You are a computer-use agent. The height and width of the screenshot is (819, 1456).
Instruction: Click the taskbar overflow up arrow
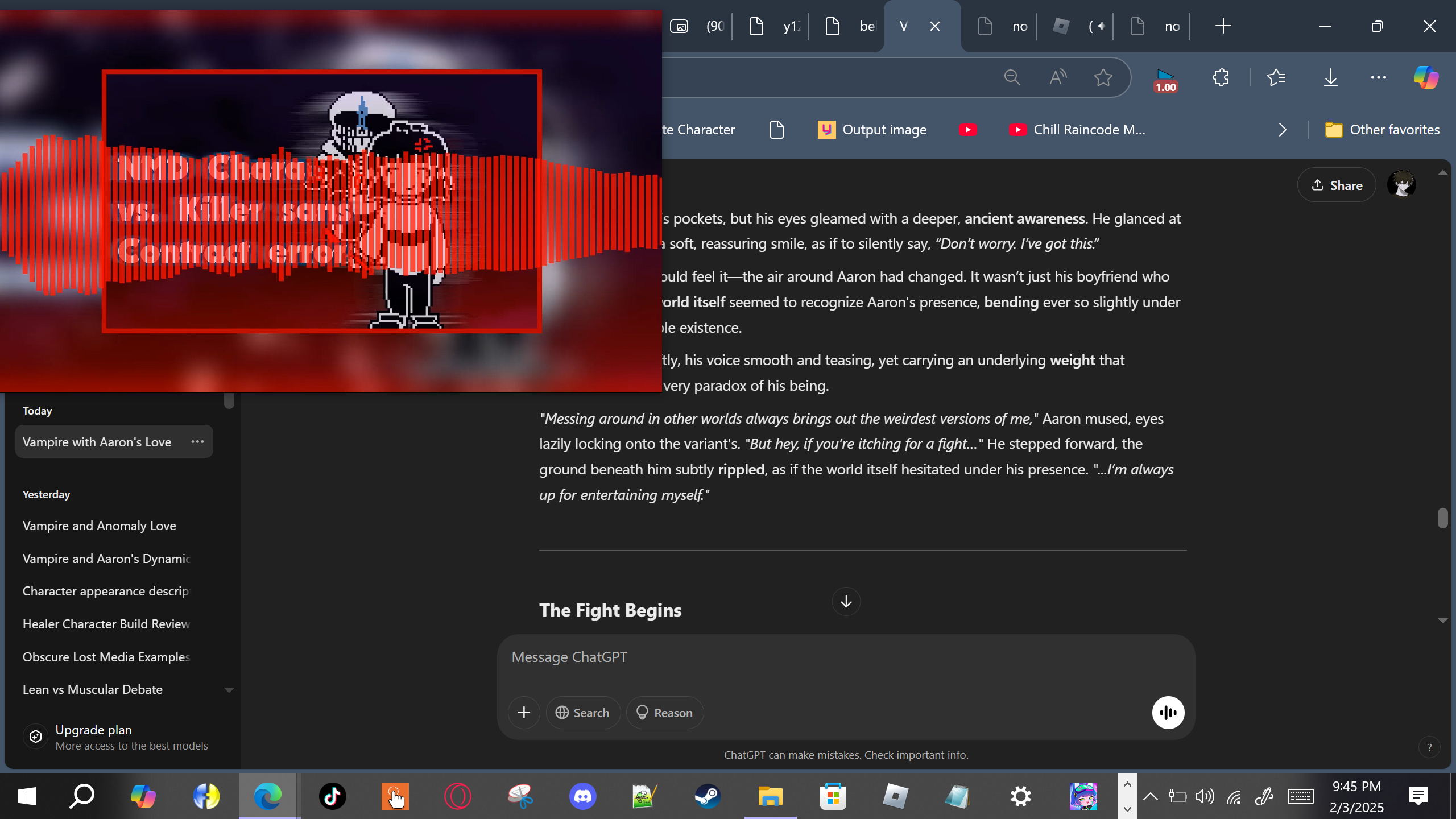point(1127,784)
